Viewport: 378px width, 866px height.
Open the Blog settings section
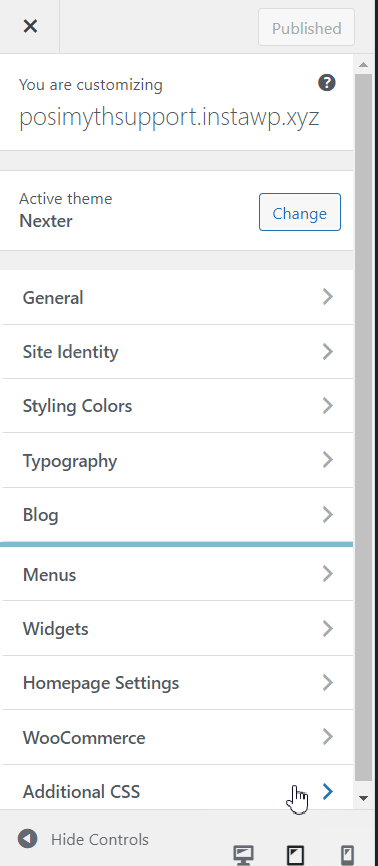[x=176, y=515]
